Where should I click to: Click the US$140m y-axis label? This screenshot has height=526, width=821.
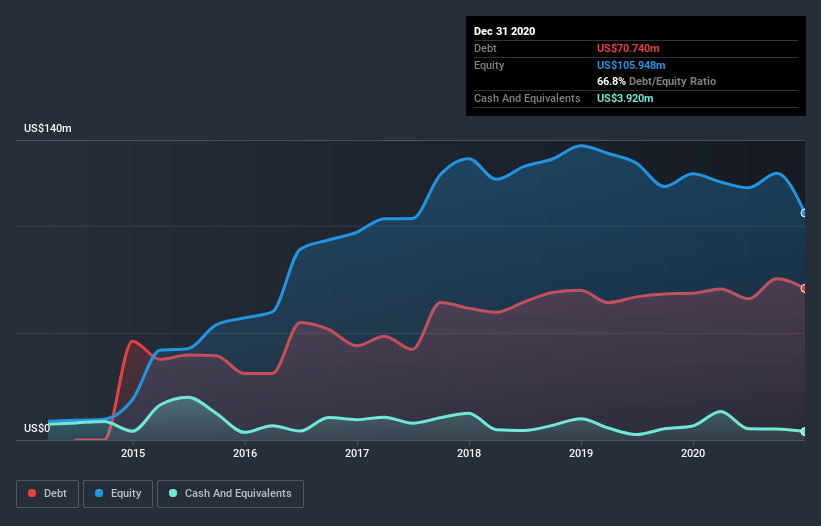[x=48, y=128]
